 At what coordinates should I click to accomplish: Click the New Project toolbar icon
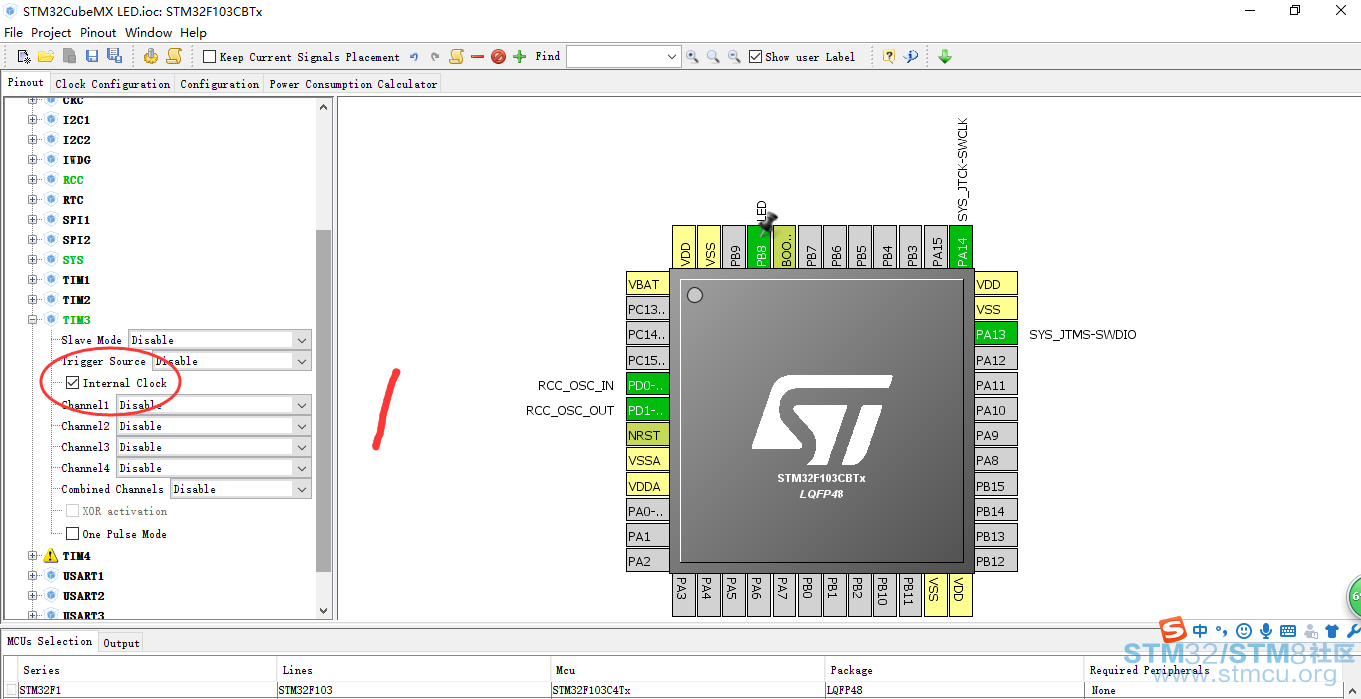point(24,57)
